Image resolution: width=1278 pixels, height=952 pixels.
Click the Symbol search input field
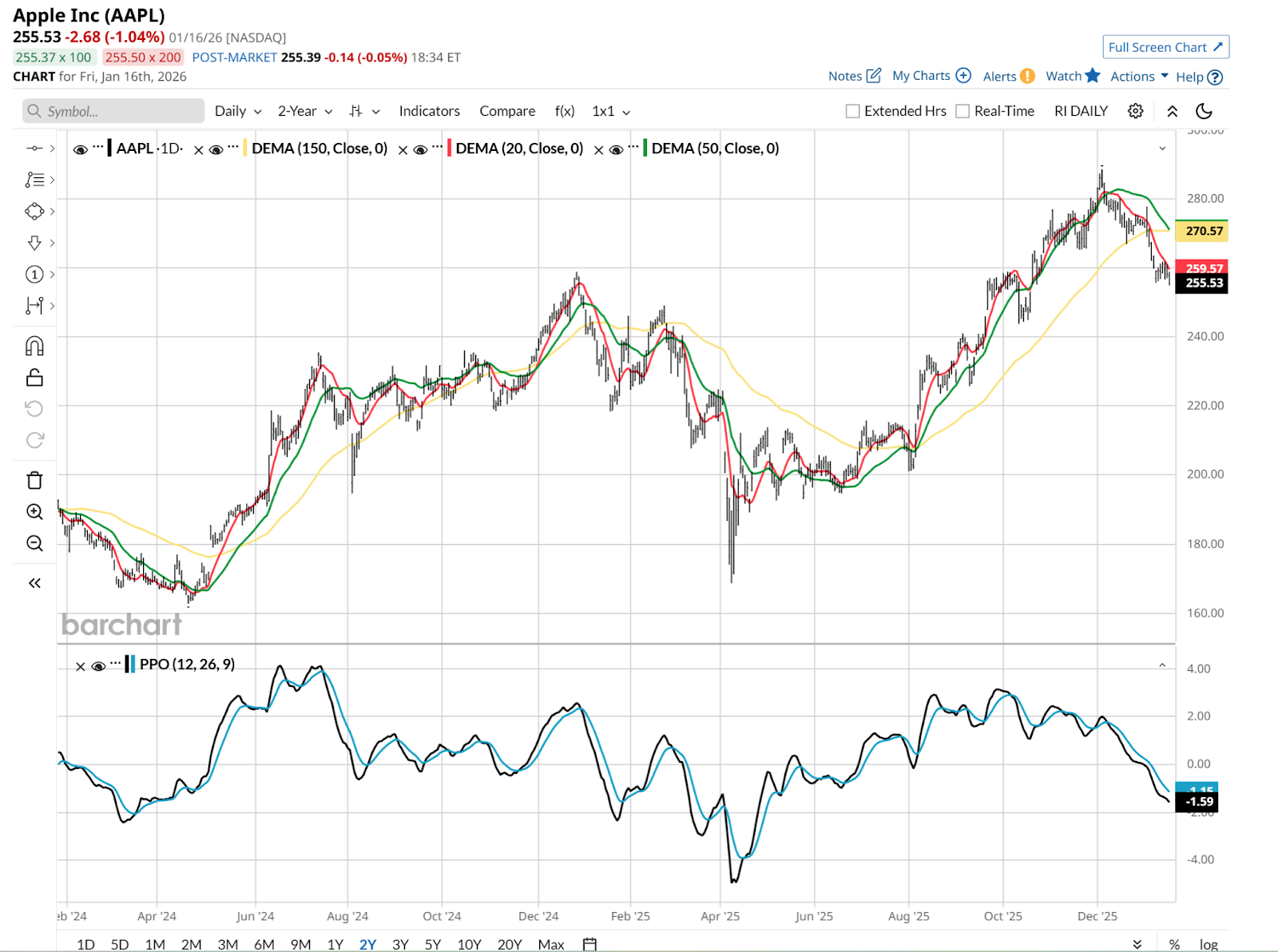pyautogui.click(x=113, y=111)
